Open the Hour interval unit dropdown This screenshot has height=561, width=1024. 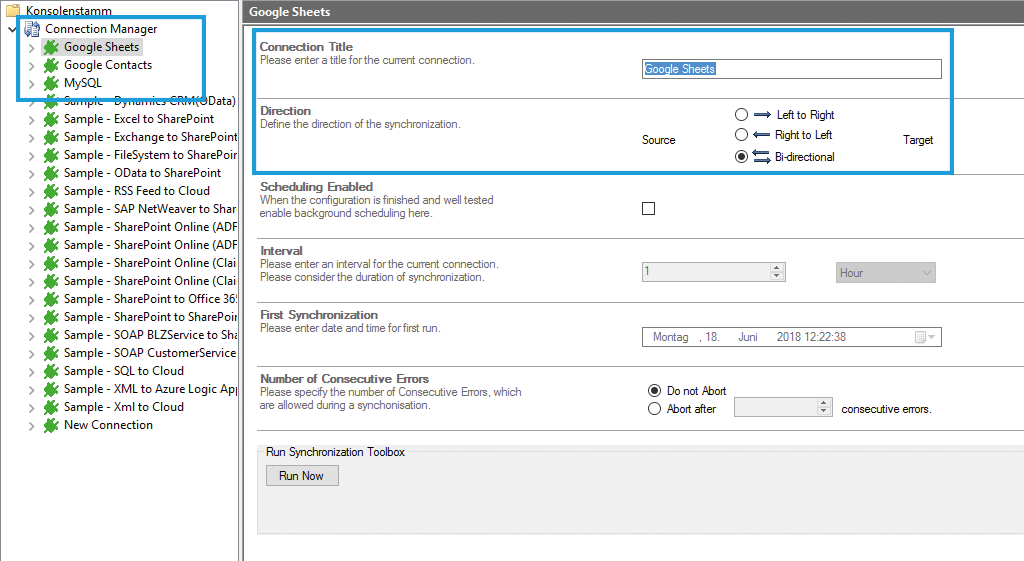[885, 273]
